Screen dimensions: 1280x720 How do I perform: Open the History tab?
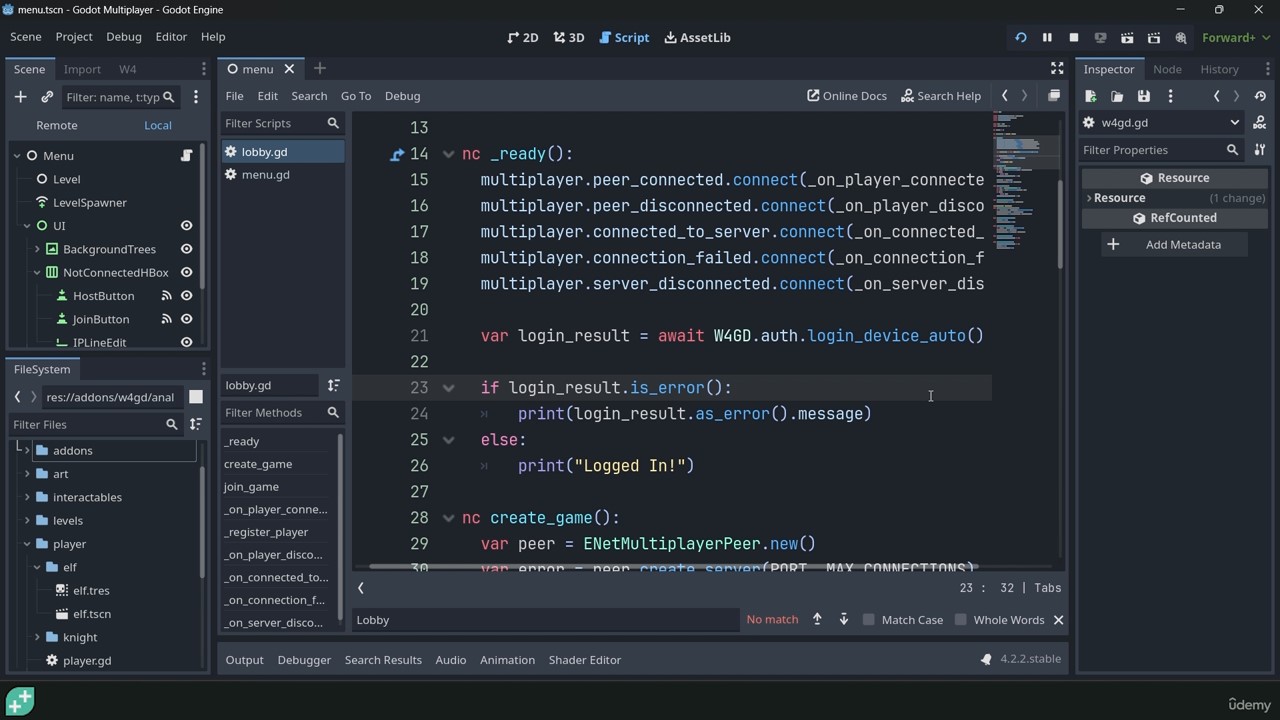pos(1219,69)
